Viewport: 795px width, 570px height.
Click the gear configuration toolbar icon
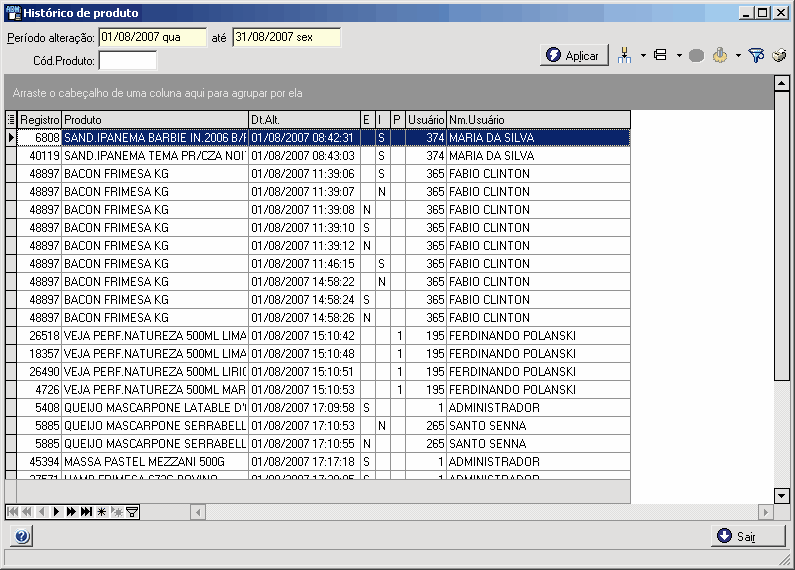pyautogui.click(x=720, y=55)
